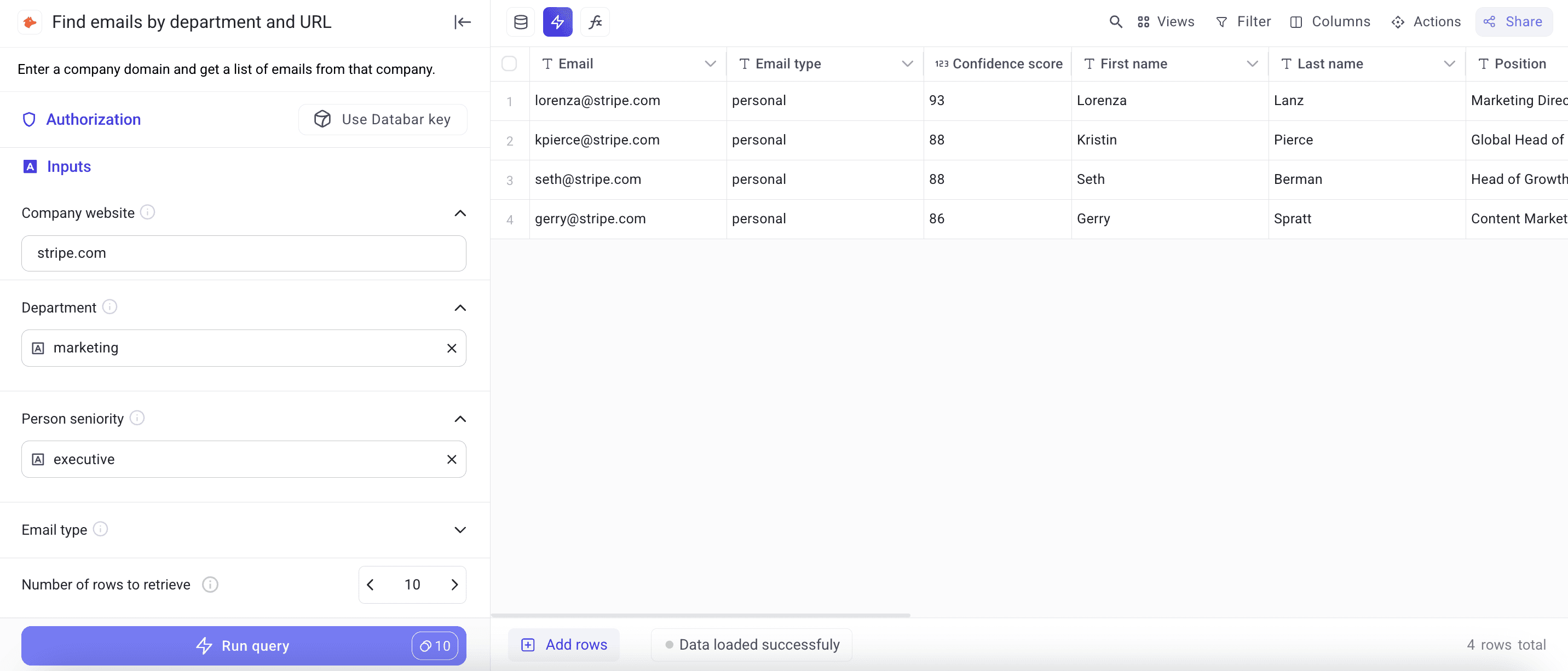Screen dimensions: 1568x671
Task: Click the Use Databar key cube icon
Action: (322, 119)
